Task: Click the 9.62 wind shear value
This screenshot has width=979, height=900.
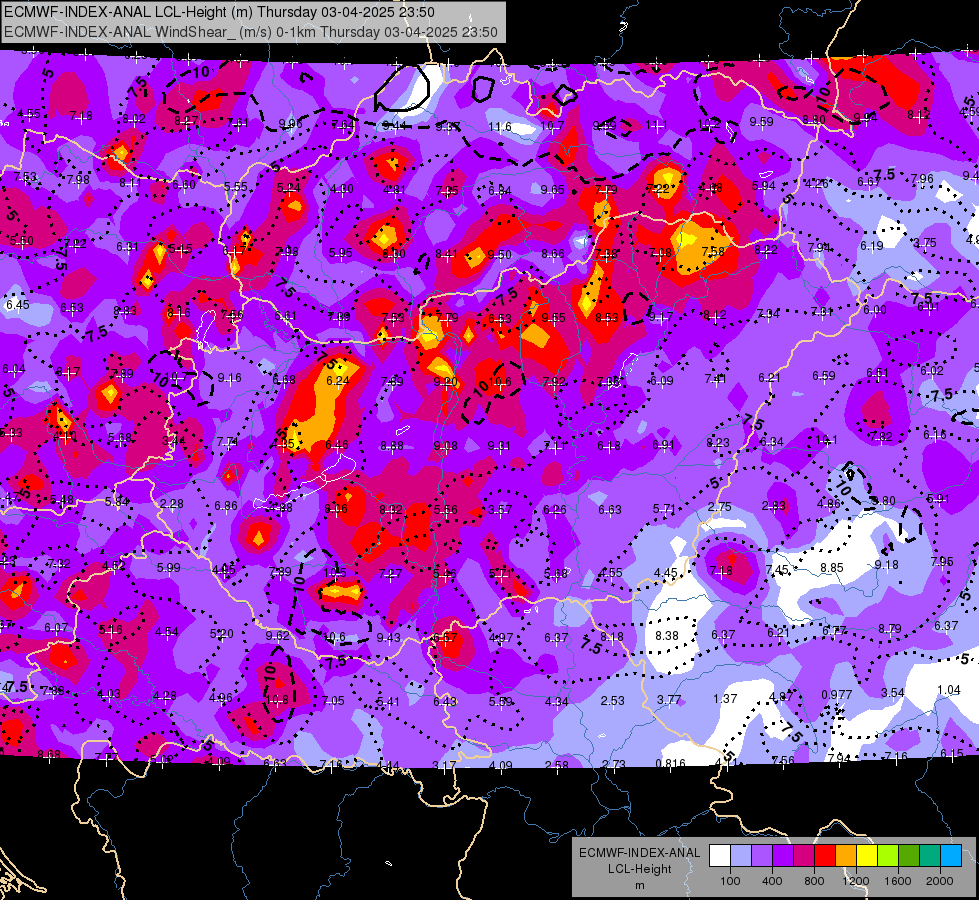Action: click(x=277, y=636)
